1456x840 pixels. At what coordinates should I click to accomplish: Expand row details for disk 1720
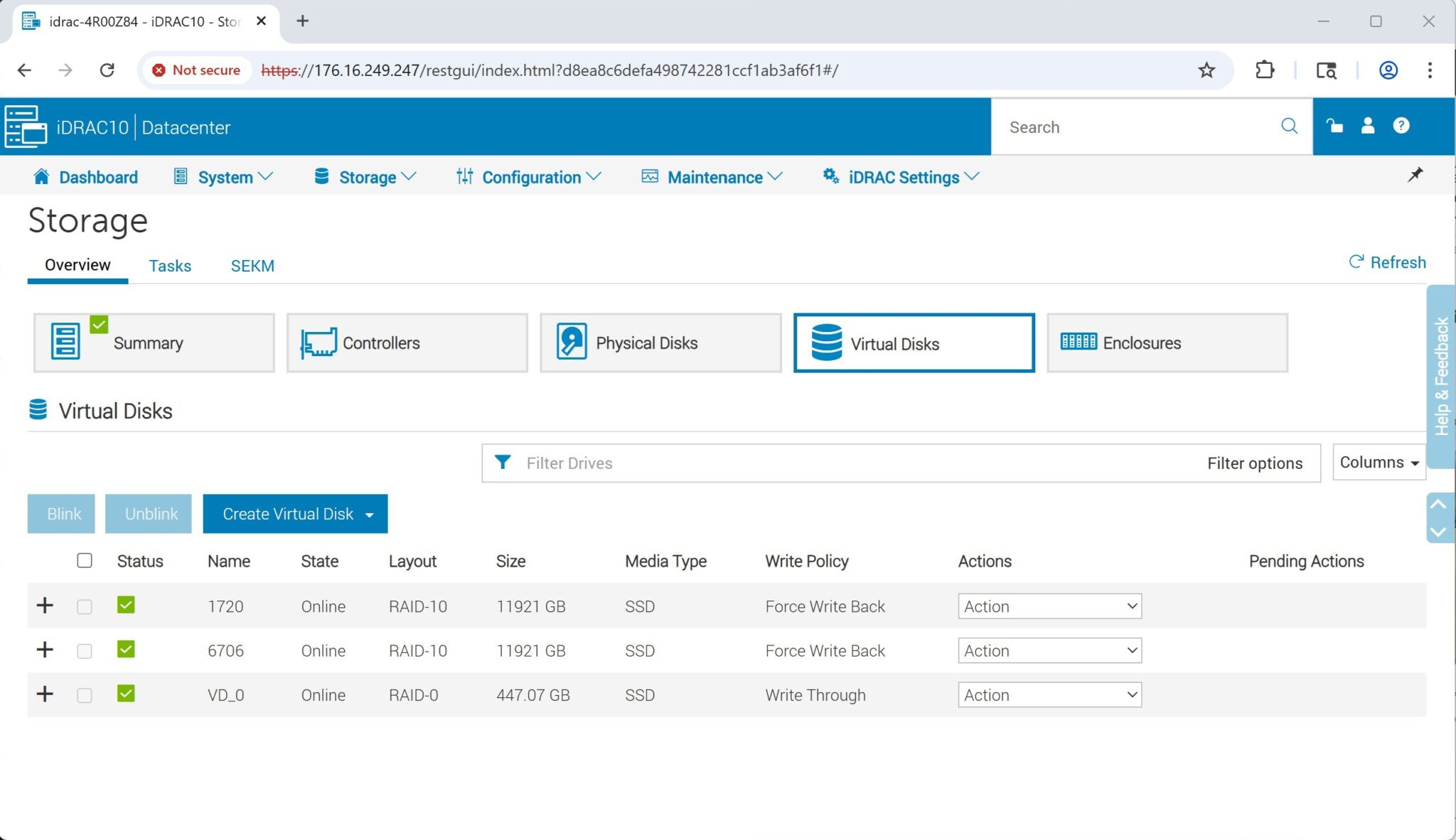[x=45, y=605]
